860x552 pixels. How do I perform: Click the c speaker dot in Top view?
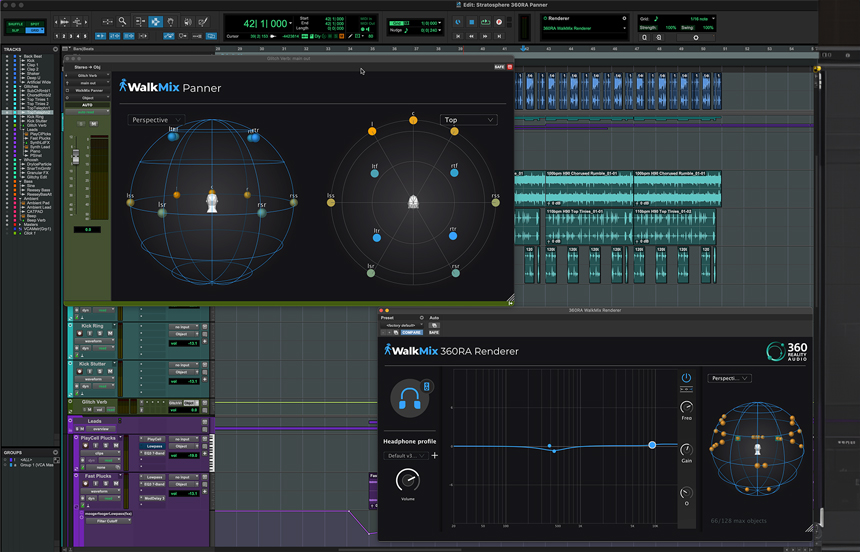tap(413, 120)
